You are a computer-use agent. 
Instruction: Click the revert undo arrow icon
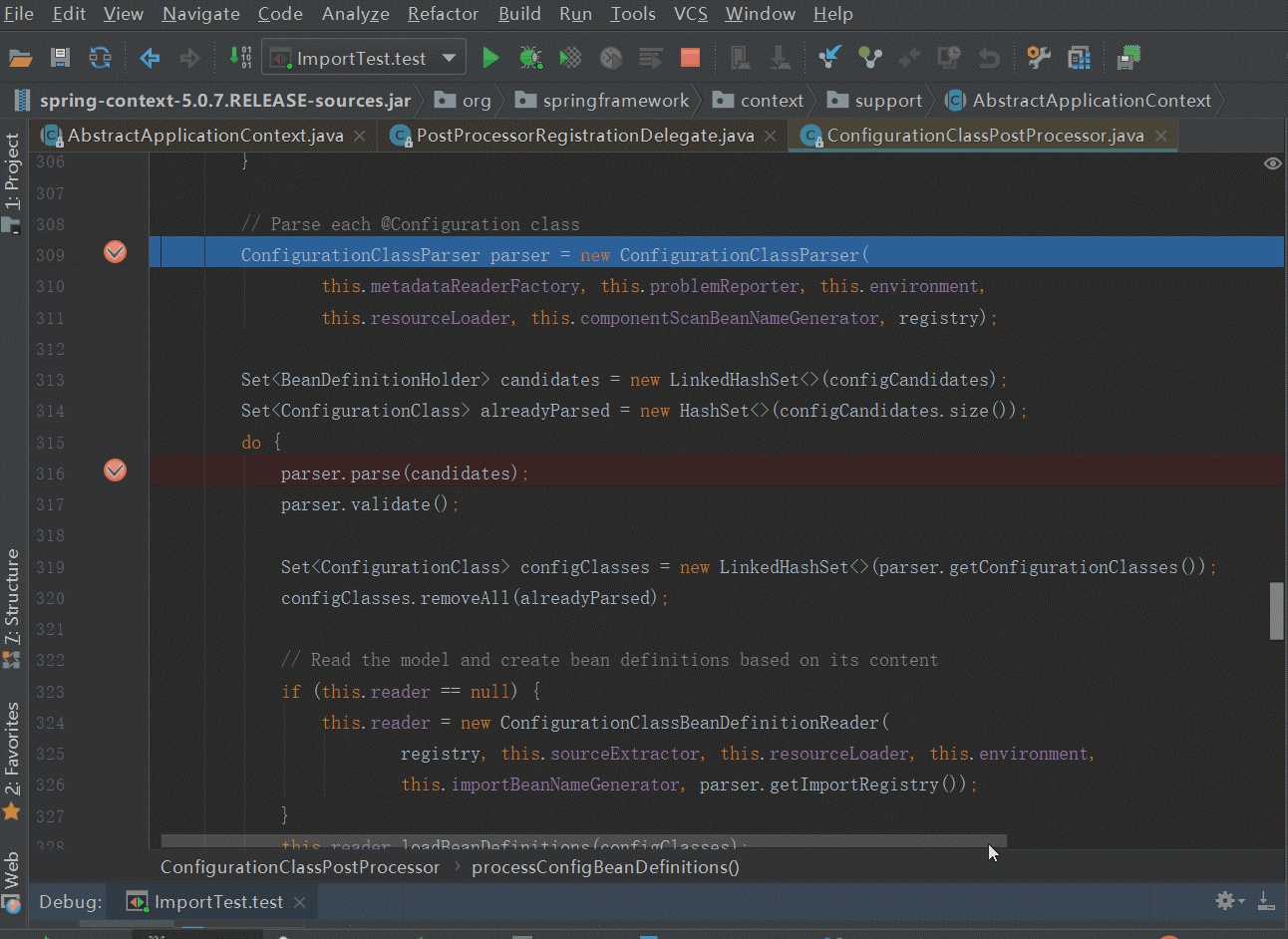pyautogui.click(x=989, y=58)
